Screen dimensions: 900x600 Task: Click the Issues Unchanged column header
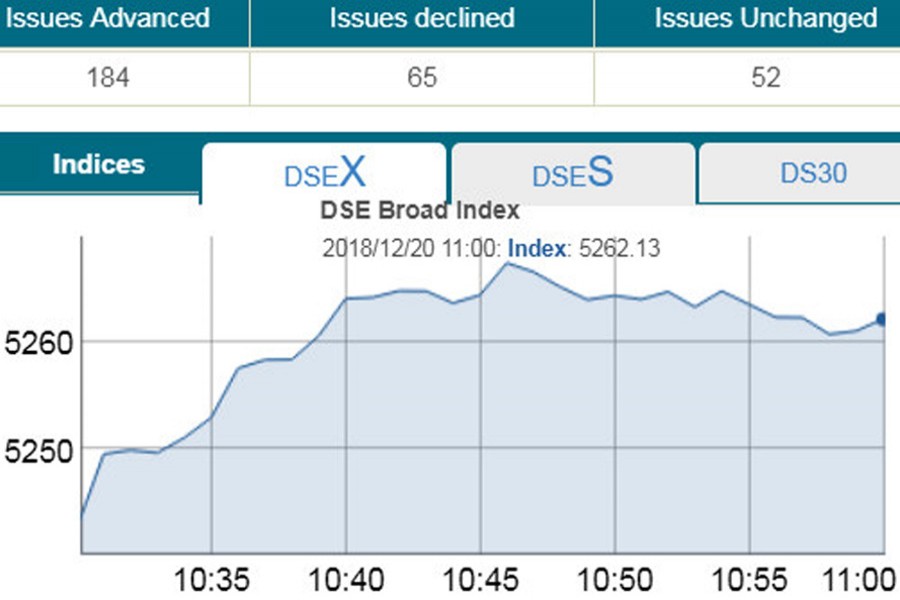tap(766, 18)
